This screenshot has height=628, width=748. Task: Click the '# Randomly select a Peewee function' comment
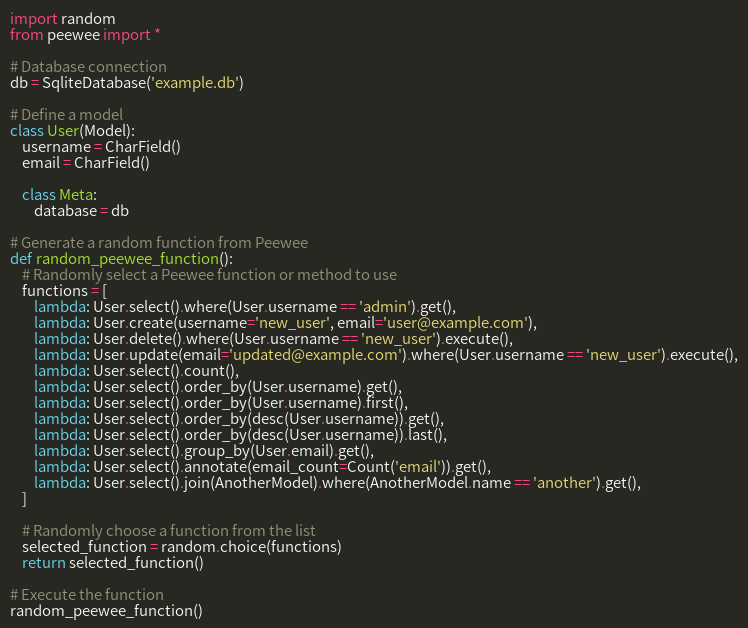click(x=209, y=275)
